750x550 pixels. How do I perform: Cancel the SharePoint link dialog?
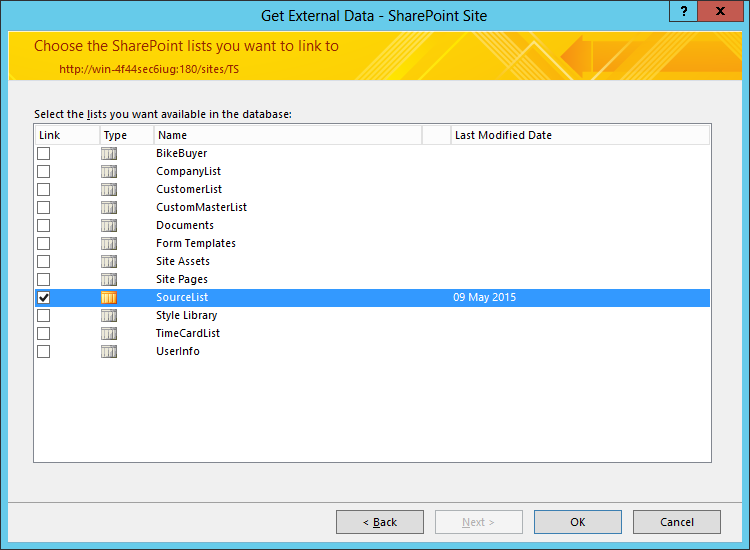pyautogui.click(x=677, y=522)
